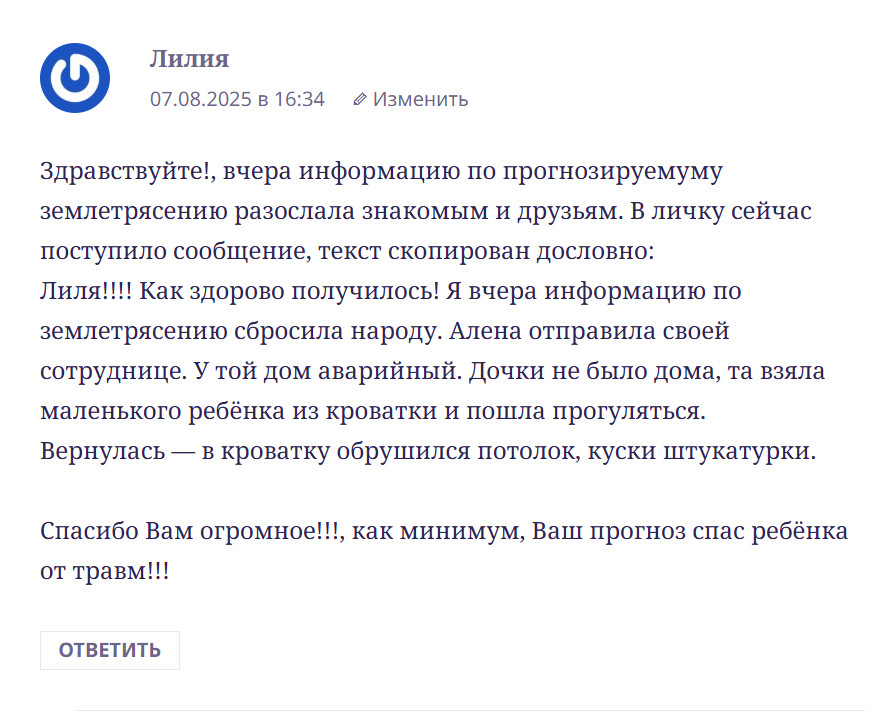Open the comment timestamp 07.08.2025 в 16:34

pos(237,100)
